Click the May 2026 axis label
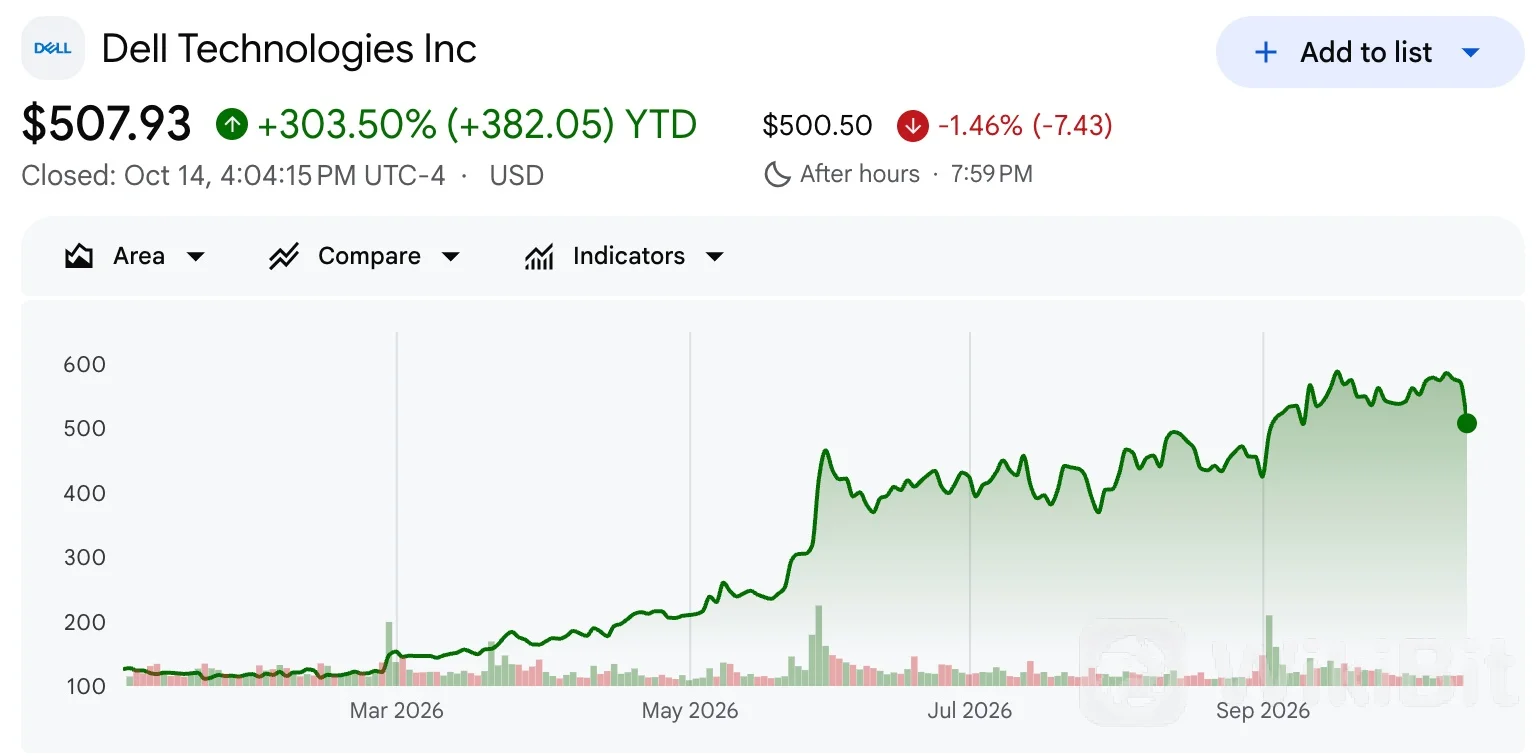Screen dimensions: 1540x756 690,711
